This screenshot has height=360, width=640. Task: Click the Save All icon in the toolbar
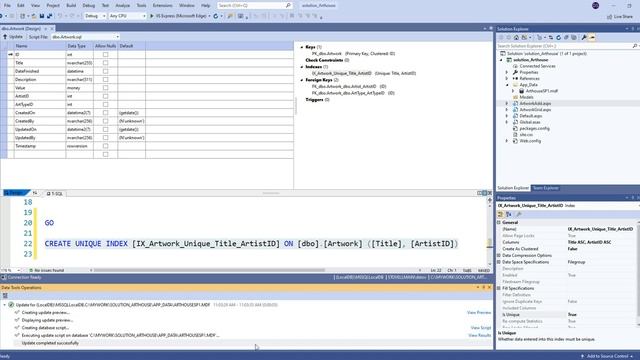(x=49, y=16)
